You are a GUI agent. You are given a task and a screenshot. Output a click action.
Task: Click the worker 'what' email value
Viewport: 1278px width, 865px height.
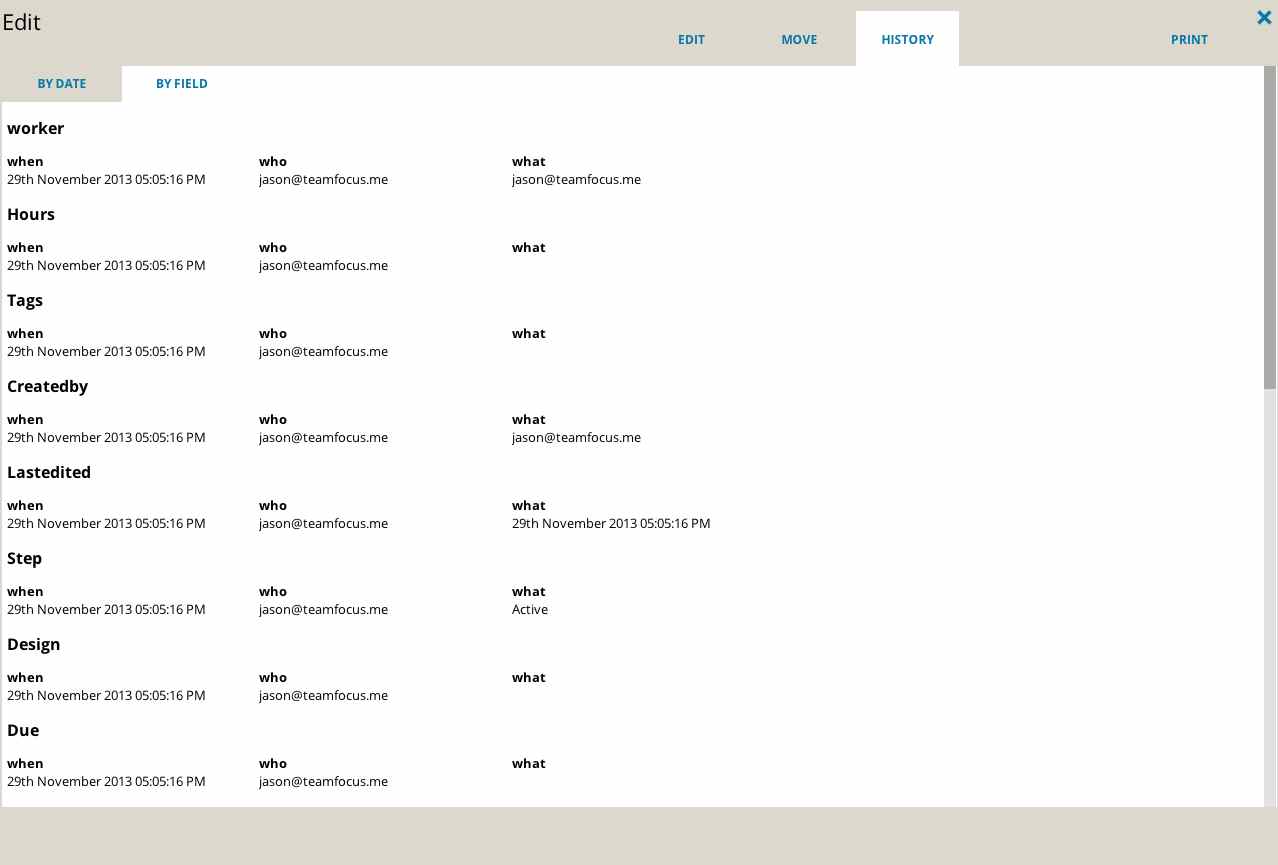pos(576,180)
